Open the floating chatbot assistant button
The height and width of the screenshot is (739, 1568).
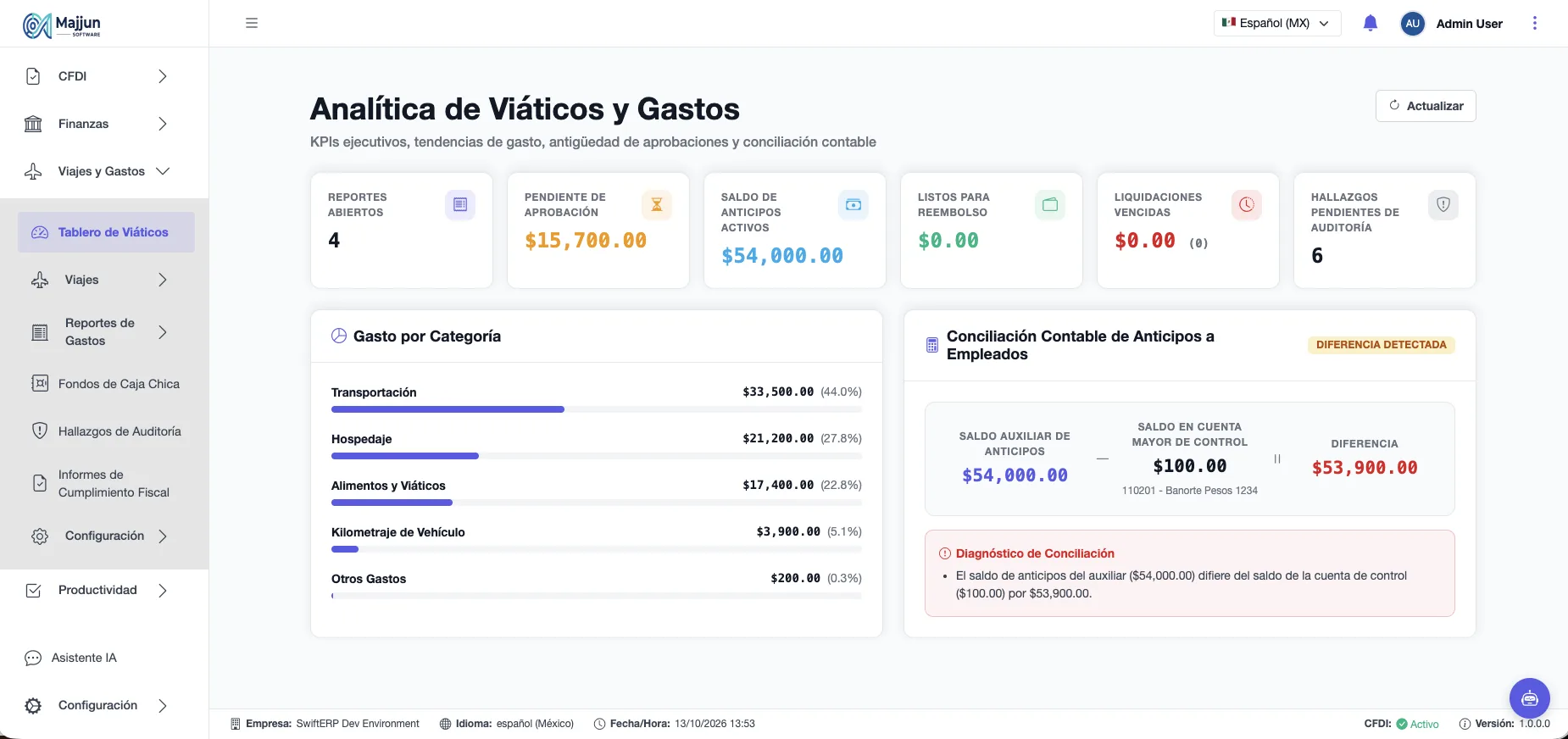(x=1530, y=698)
